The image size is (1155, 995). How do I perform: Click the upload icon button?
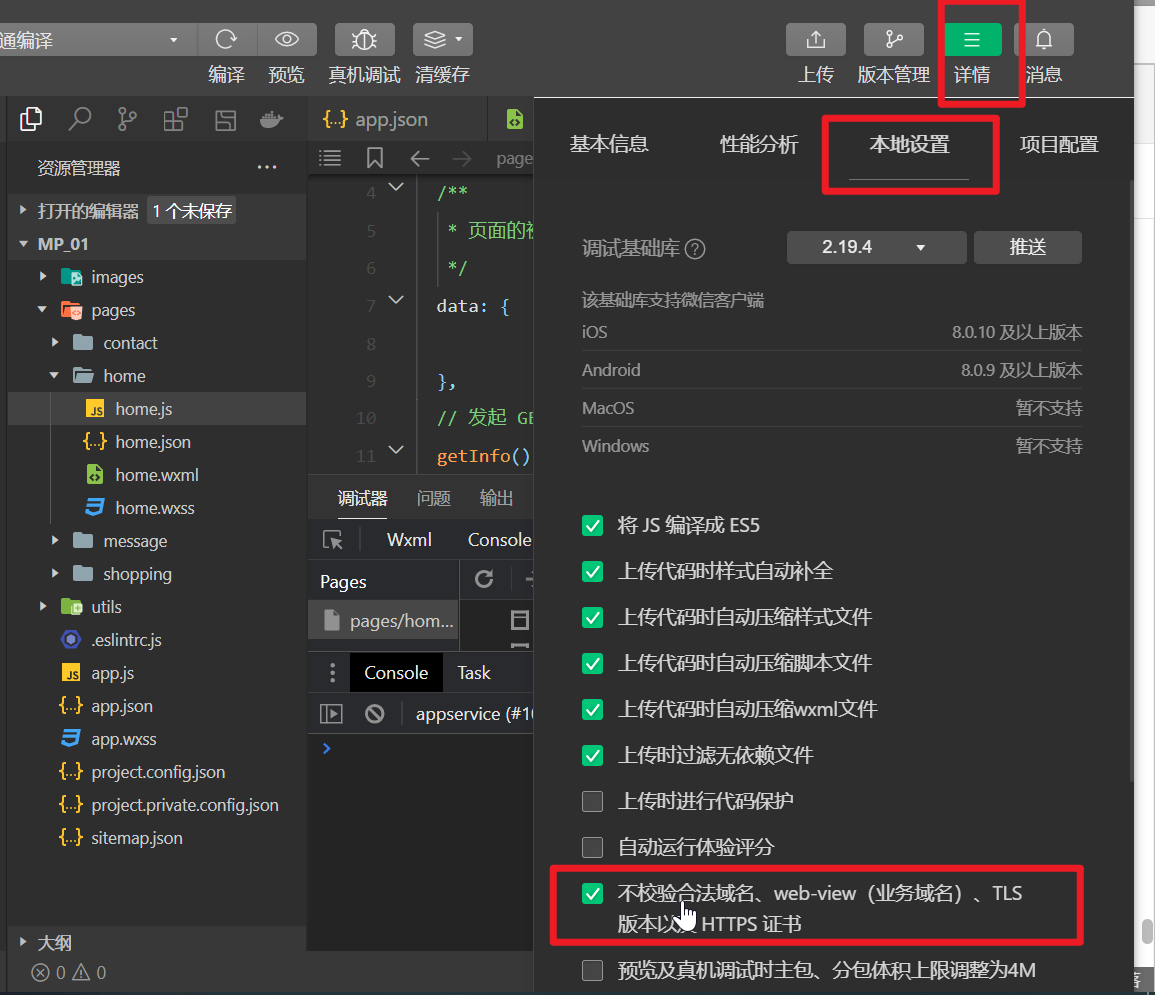coord(815,39)
